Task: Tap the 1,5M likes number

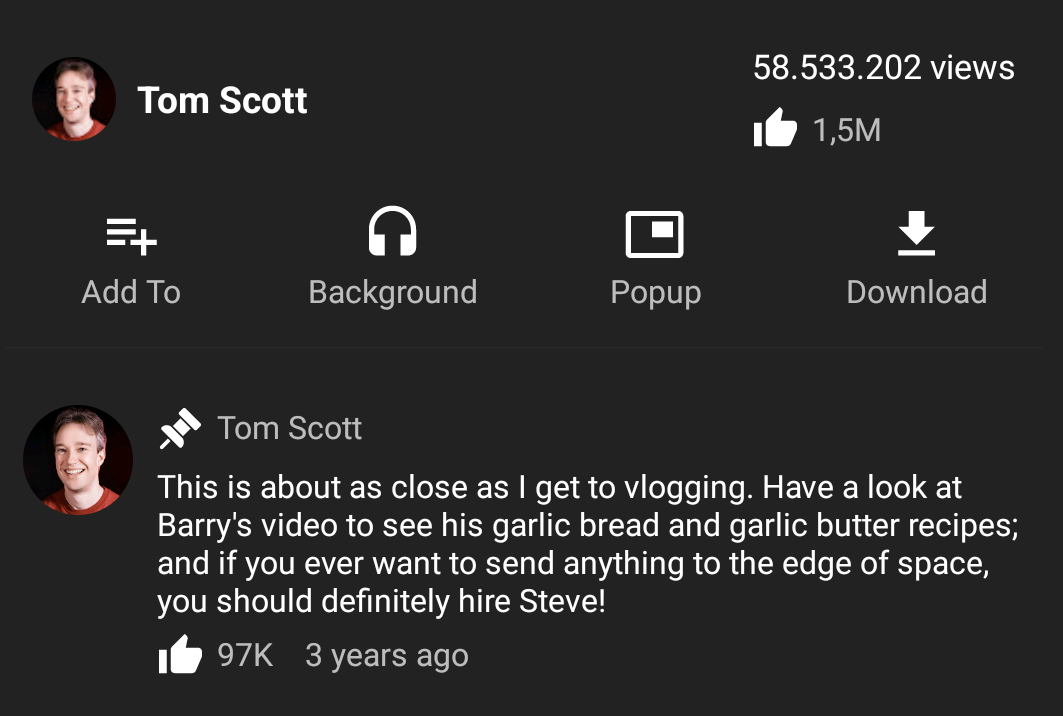Action: pyautogui.click(x=847, y=130)
